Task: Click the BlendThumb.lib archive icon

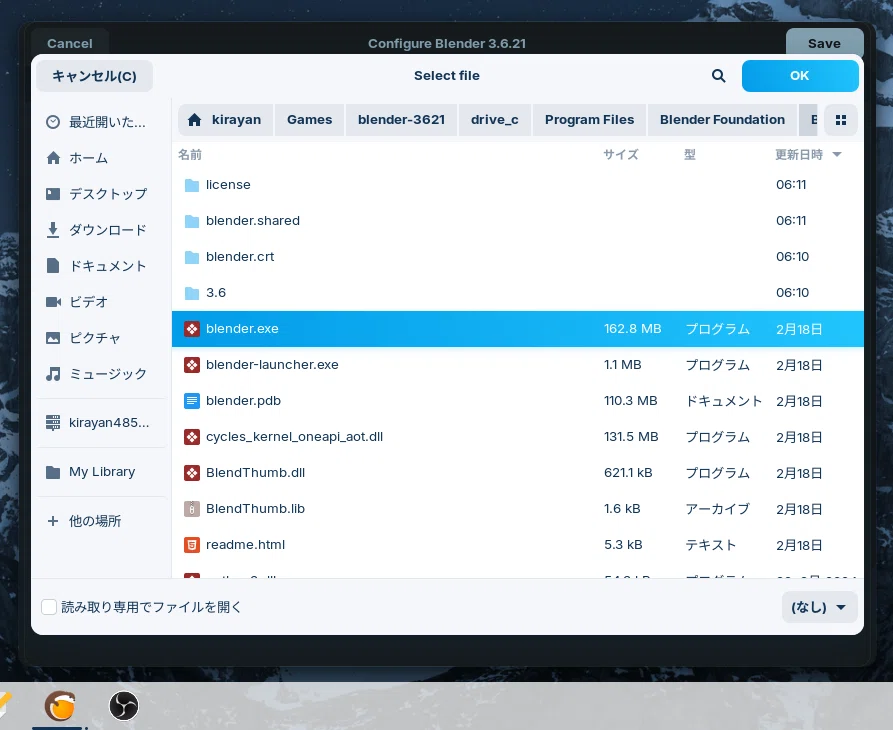Action: click(x=192, y=508)
